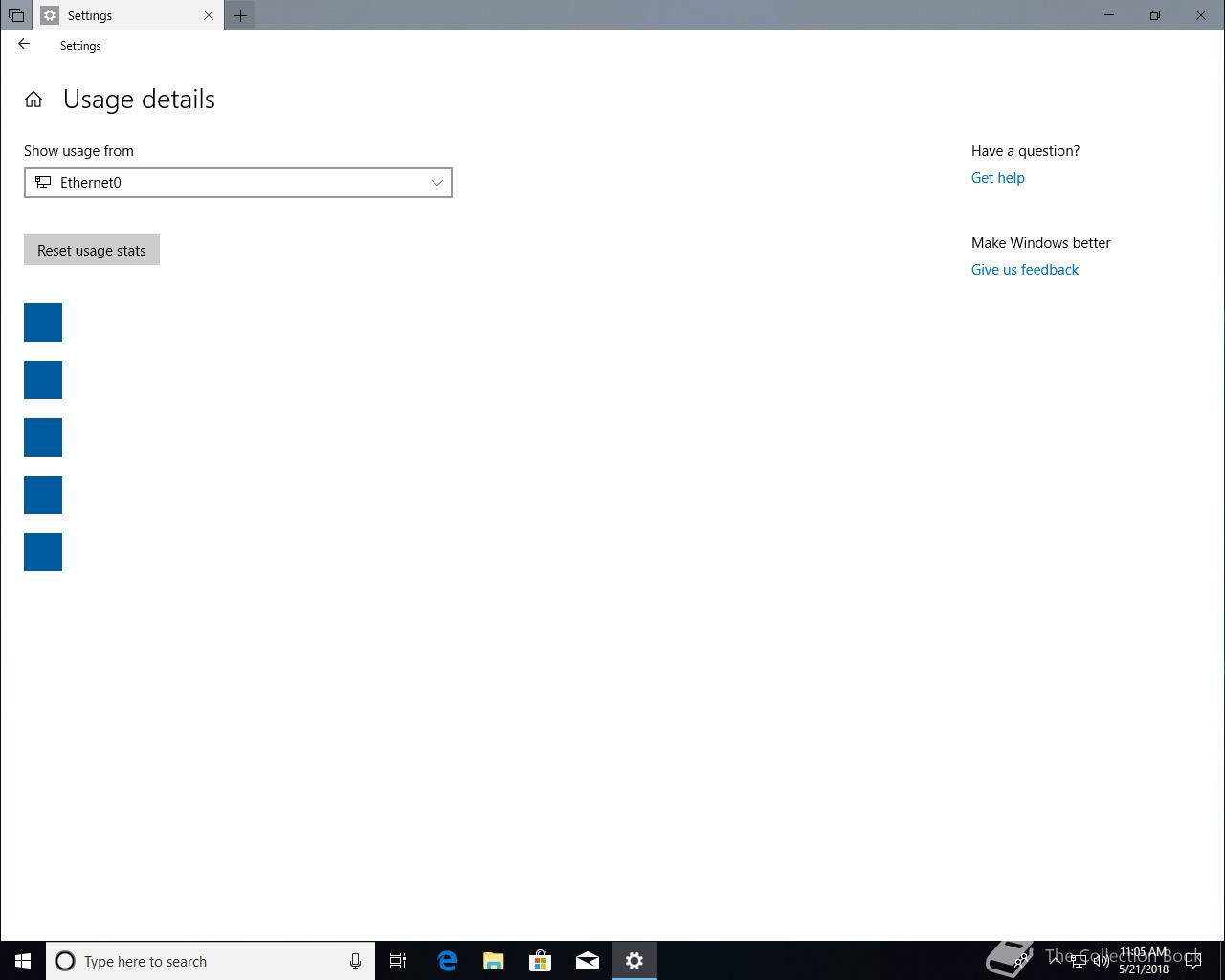Close the Settings tab

209,15
